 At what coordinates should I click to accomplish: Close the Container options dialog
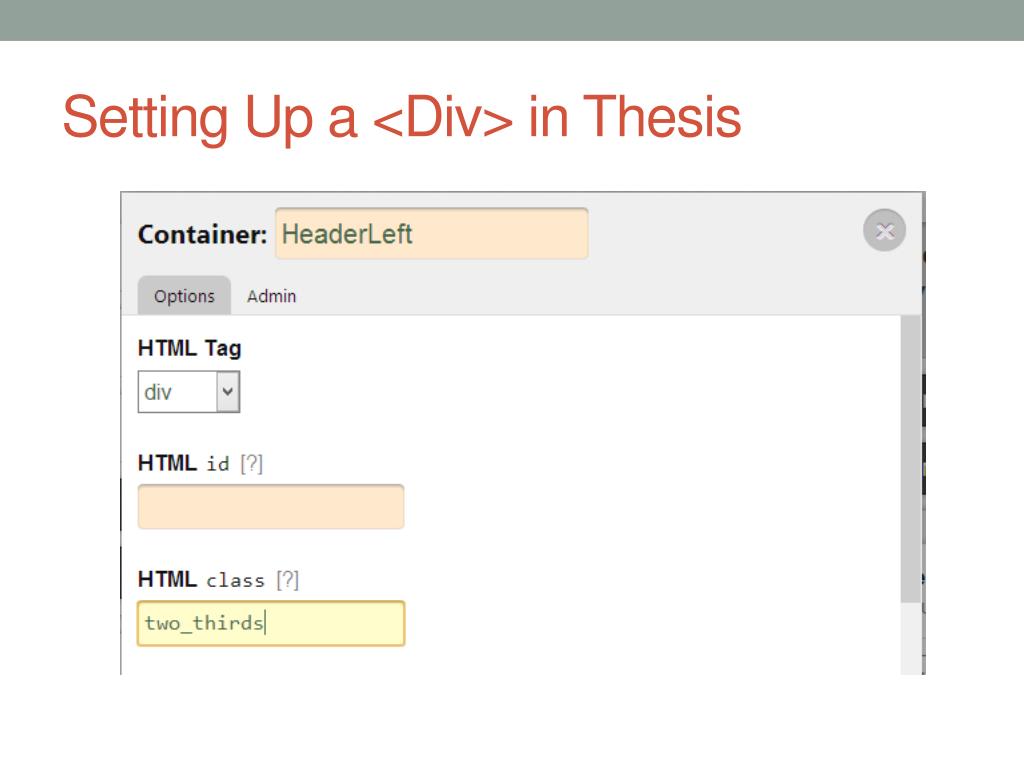coord(884,231)
